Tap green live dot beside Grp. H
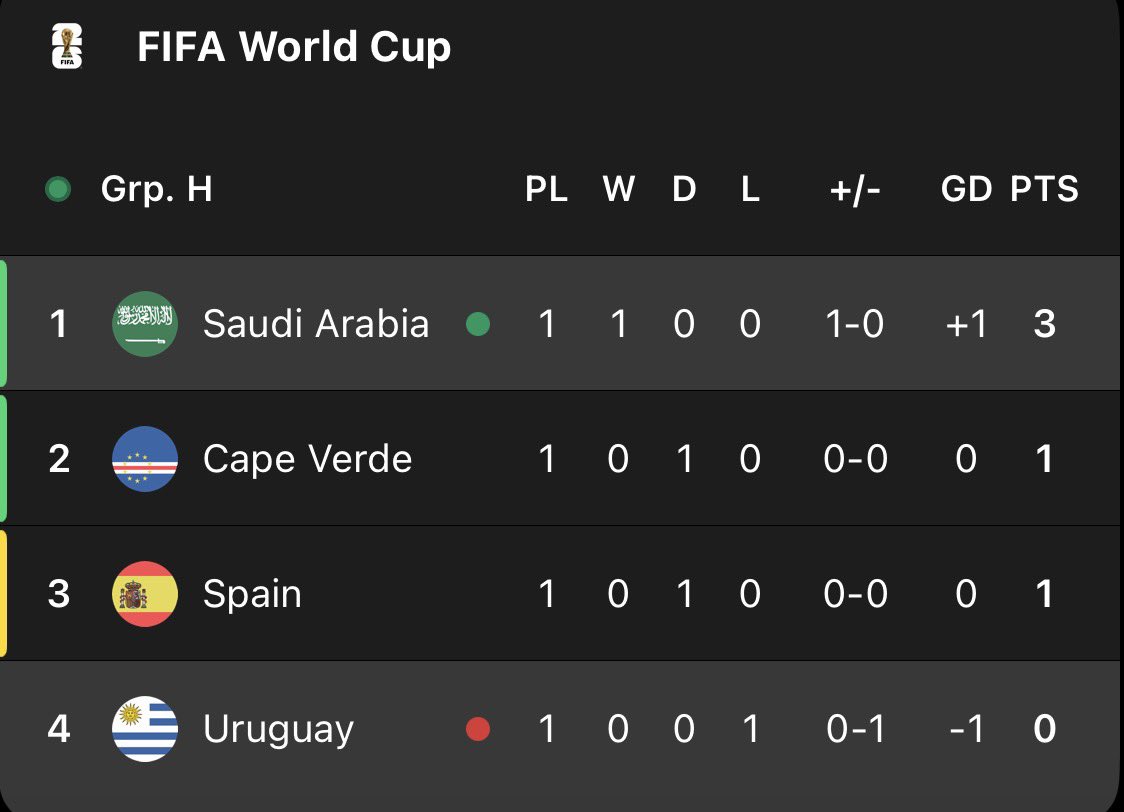The height and width of the screenshot is (812, 1124). pos(58,189)
